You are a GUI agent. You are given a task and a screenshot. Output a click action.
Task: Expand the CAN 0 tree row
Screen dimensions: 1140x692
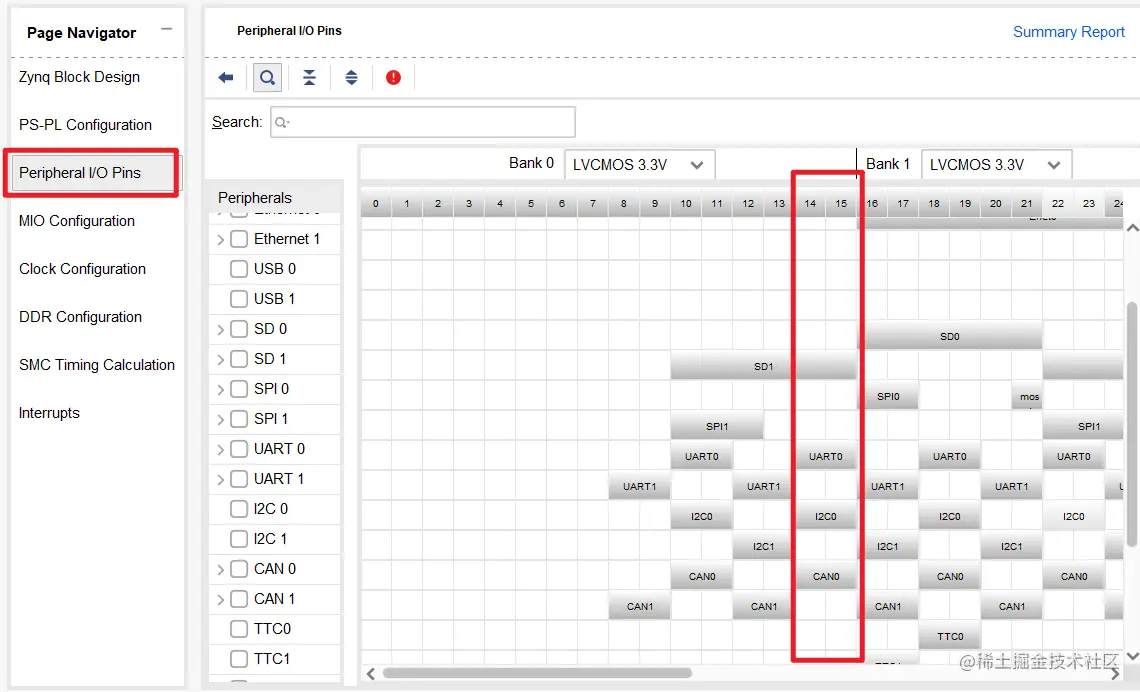coord(220,570)
